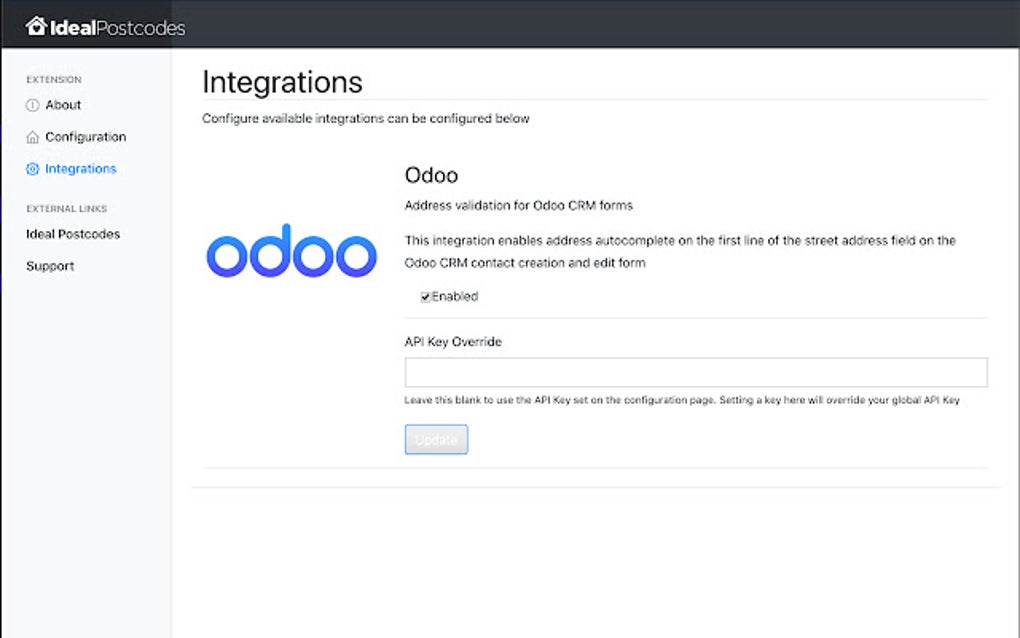Go to Configuration in the sidebar
This screenshot has height=638, width=1020.
pyautogui.click(x=85, y=137)
